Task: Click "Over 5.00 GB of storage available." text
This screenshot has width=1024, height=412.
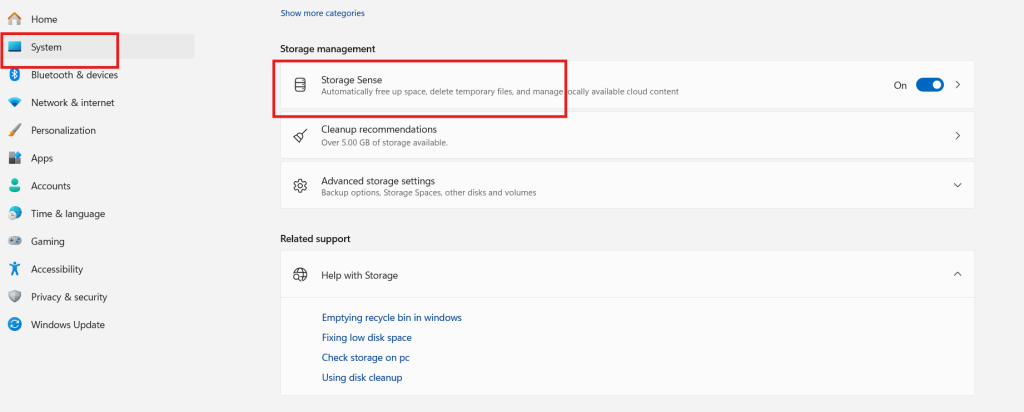Action: click(x=384, y=142)
